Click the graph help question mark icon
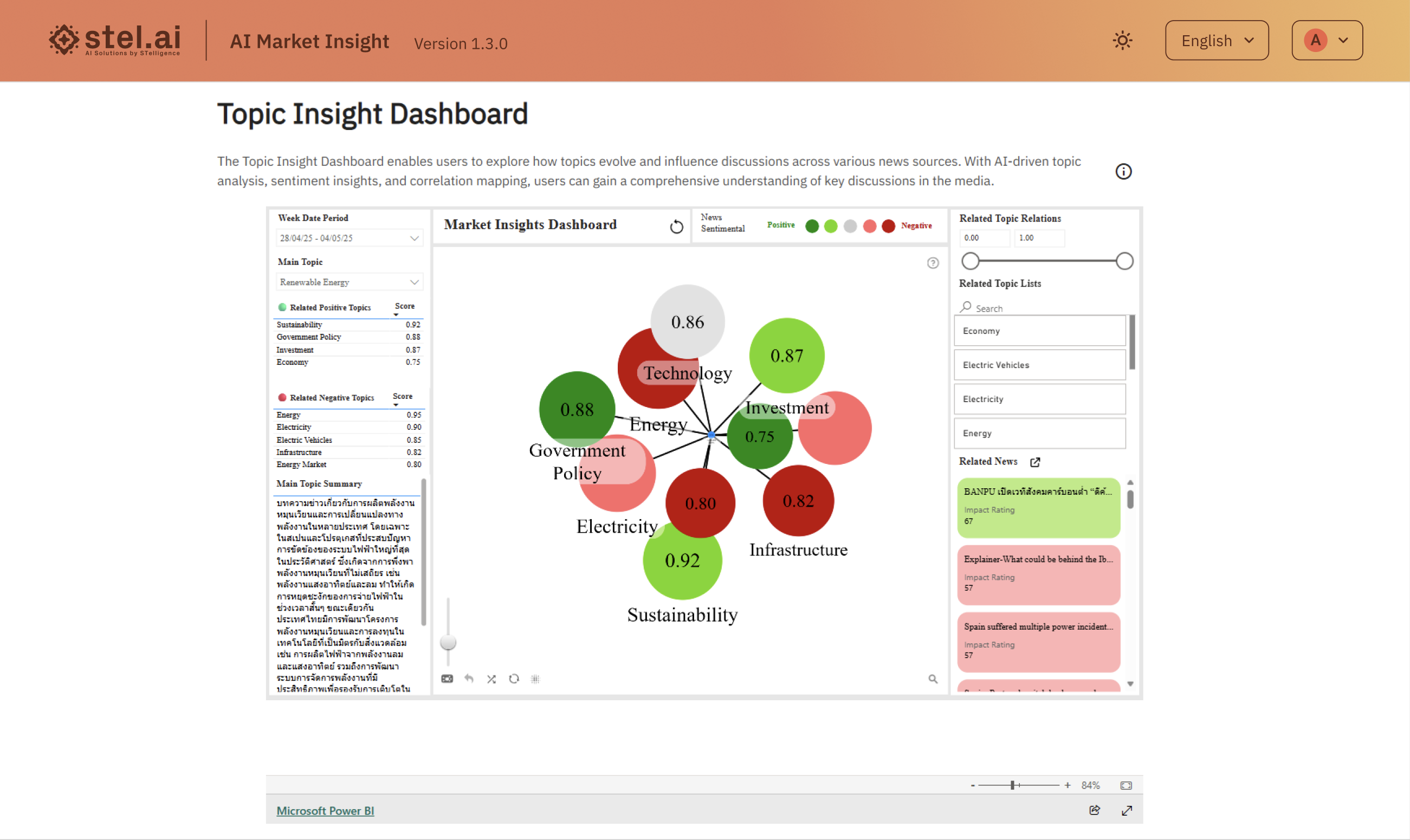Screen dimensions: 1410x840 pyautogui.click(x=933, y=263)
